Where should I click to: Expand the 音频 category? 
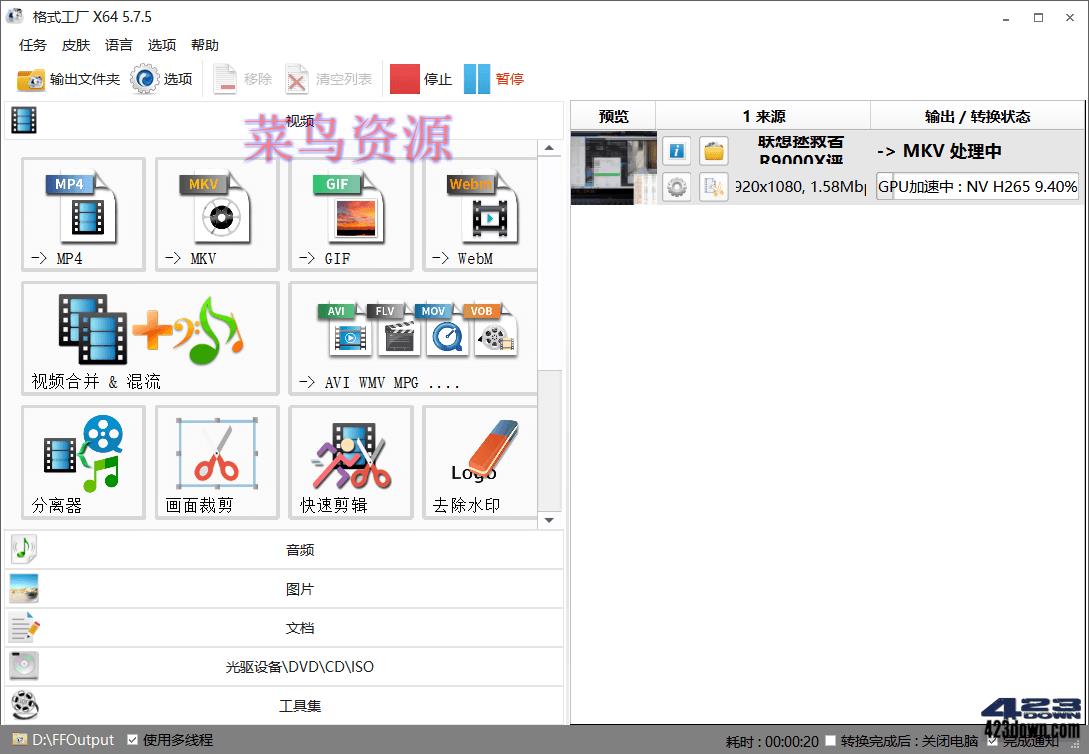coord(298,550)
